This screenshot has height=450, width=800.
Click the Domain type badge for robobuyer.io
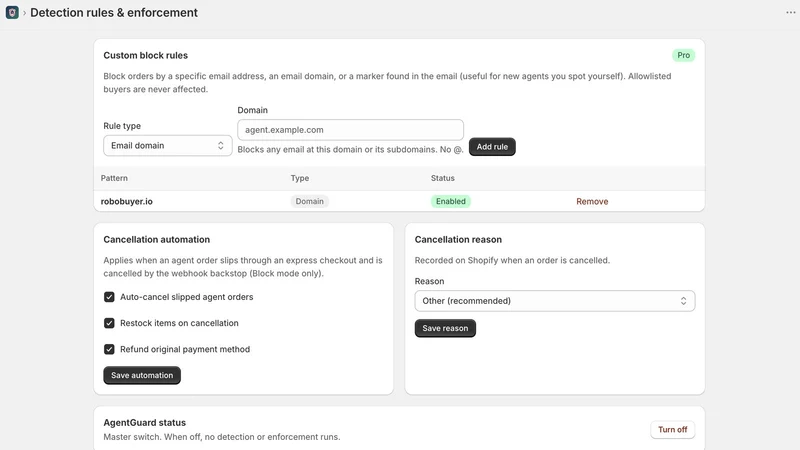click(310, 201)
